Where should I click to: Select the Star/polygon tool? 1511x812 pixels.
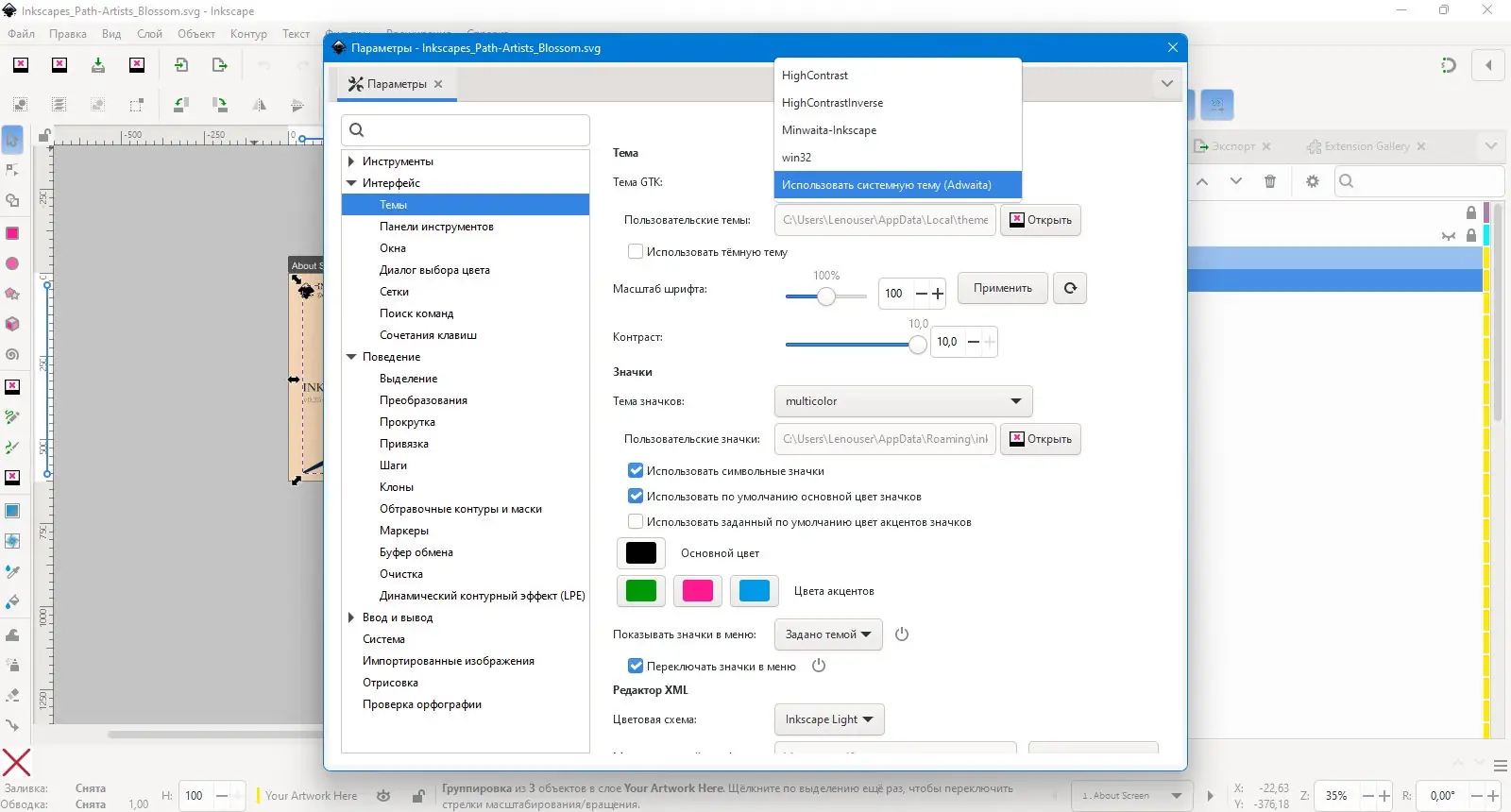point(12,294)
